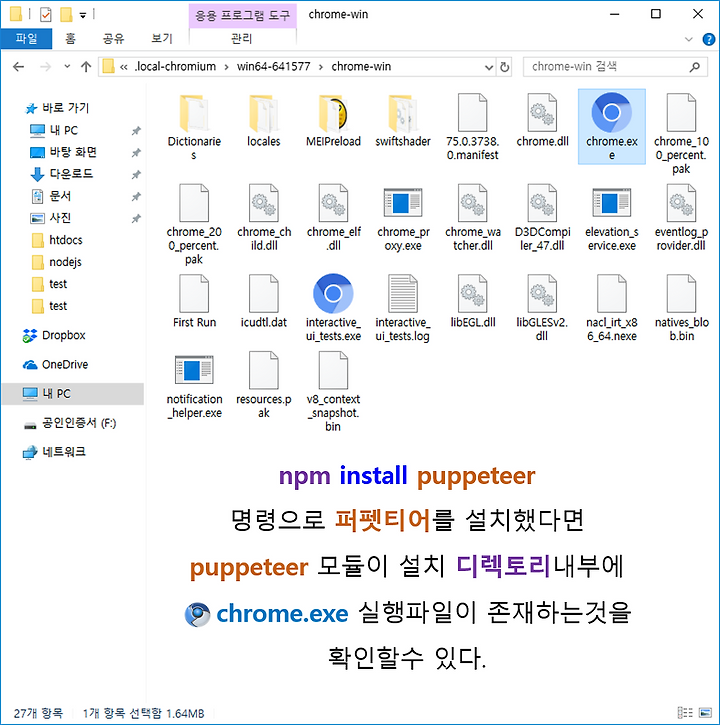Switch to the 공유 ribbon tab
The image size is (720, 725).
click(113, 38)
